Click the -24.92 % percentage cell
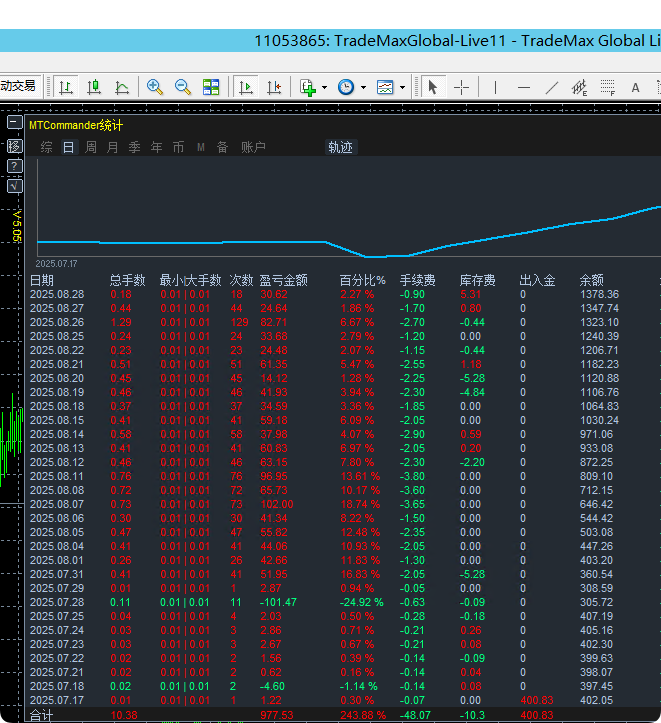This screenshot has height=723, width=661. tap(362, 602)
